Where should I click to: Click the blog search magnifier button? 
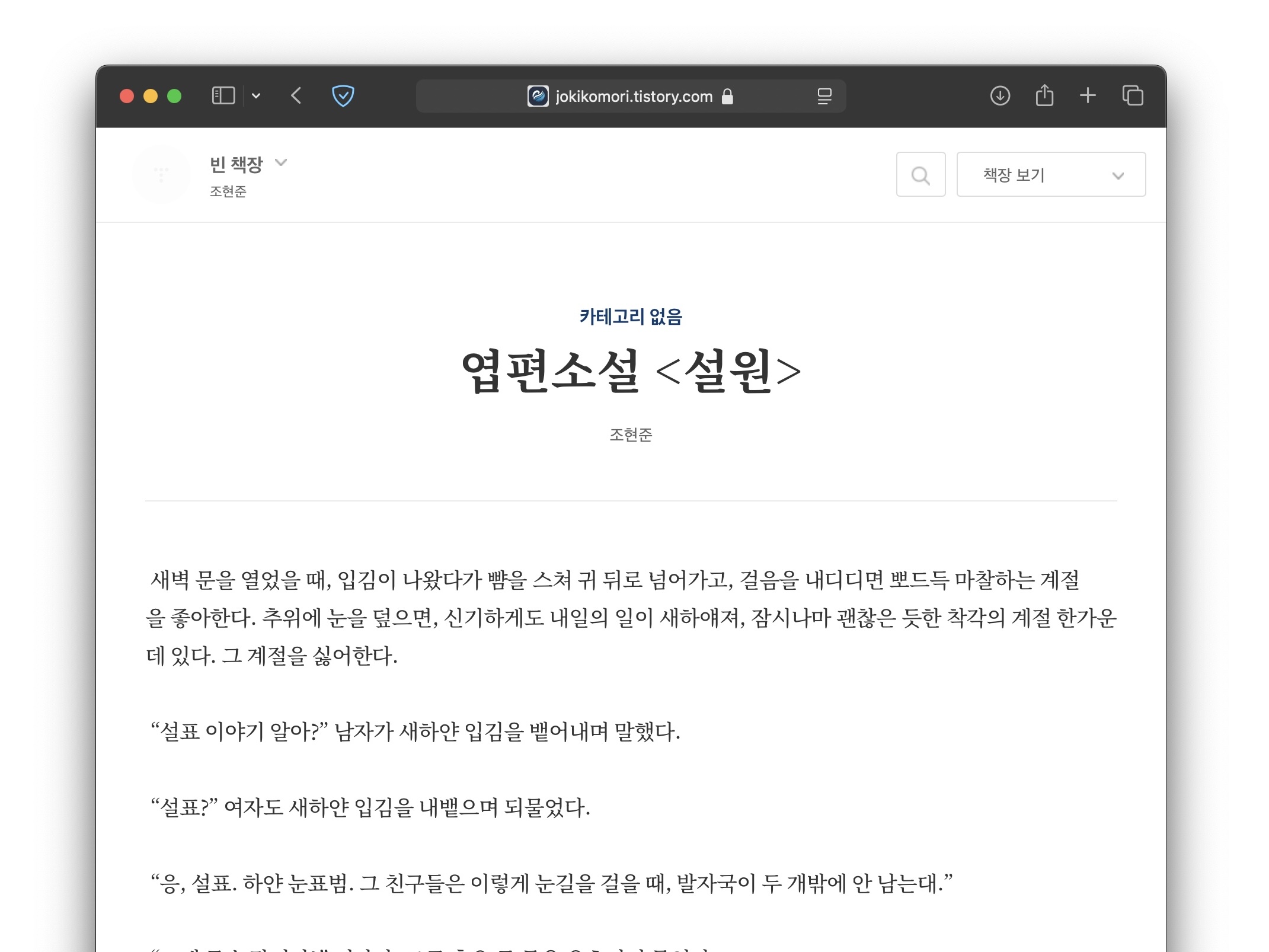[920, 175]
